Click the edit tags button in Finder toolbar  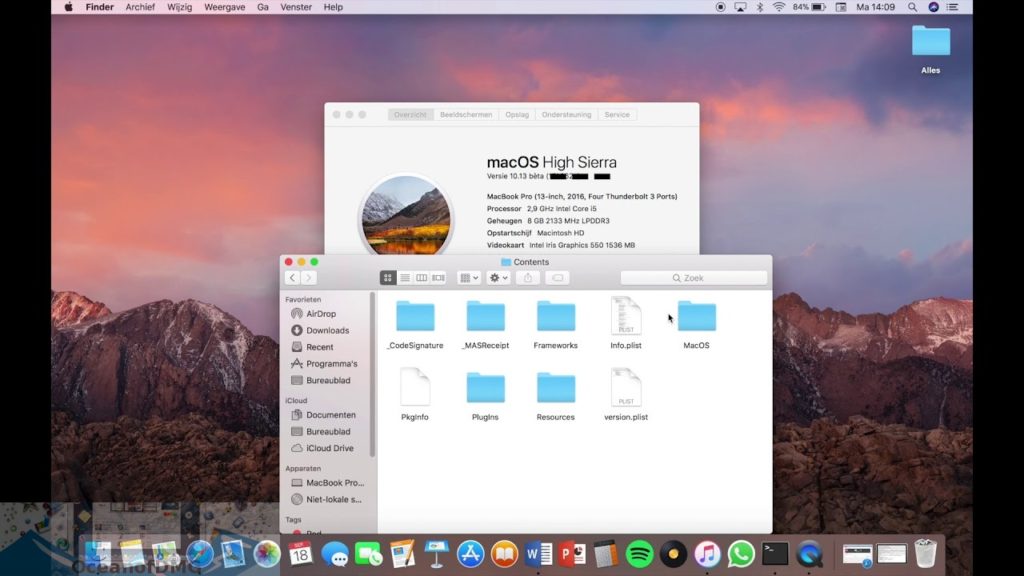(x=558, y=278)
